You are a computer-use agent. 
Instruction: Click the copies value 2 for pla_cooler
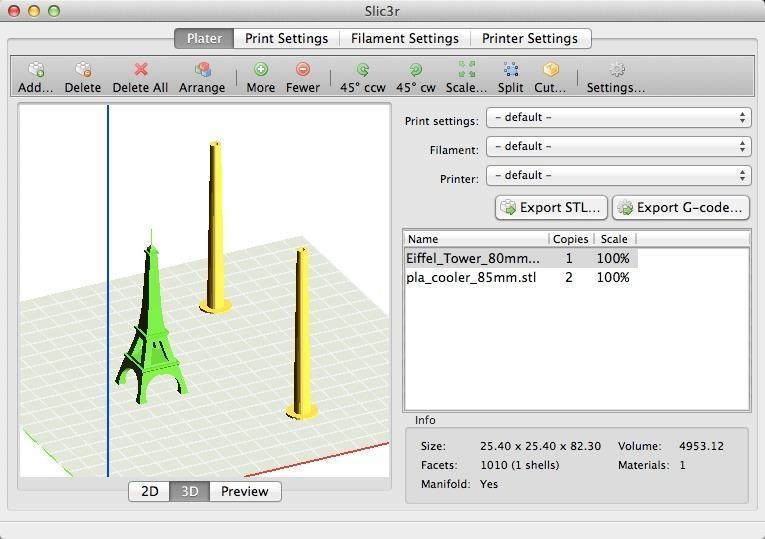(x=569, y=278)
